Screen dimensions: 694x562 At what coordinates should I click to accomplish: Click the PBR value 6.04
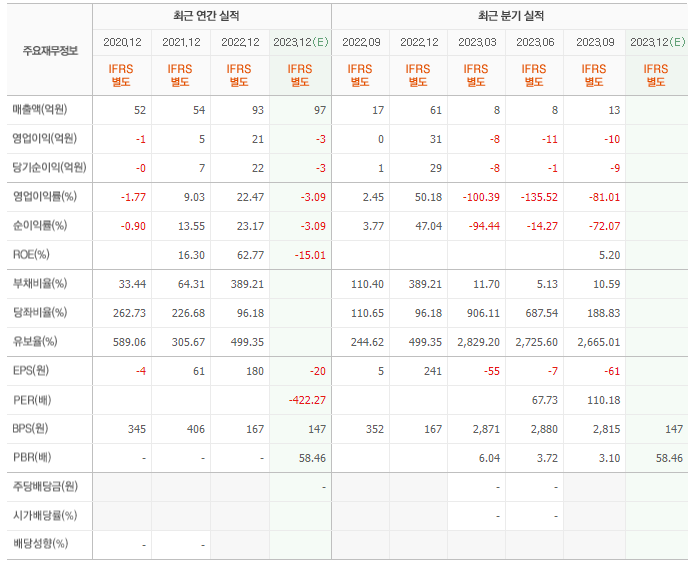click(489, 458)
